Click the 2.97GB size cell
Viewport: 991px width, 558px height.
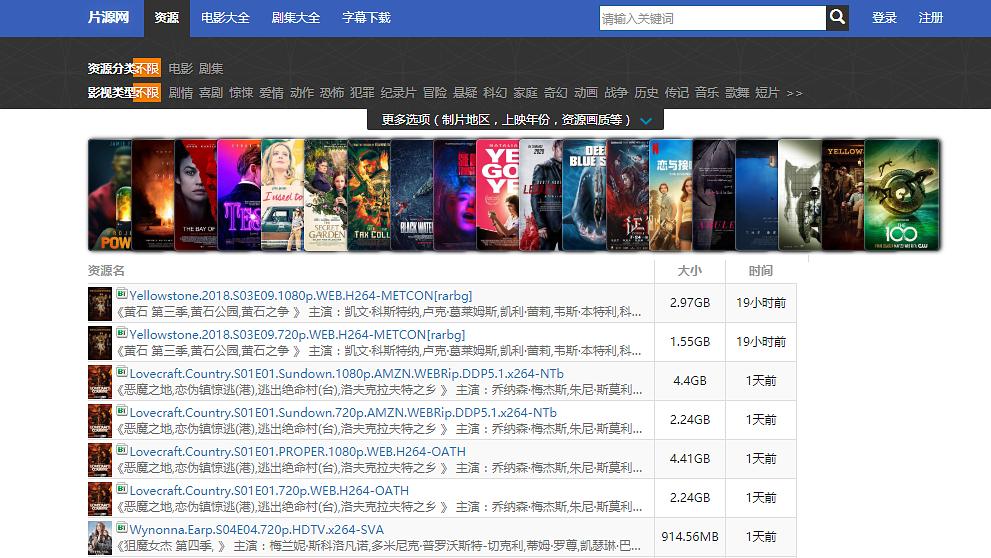690,303
